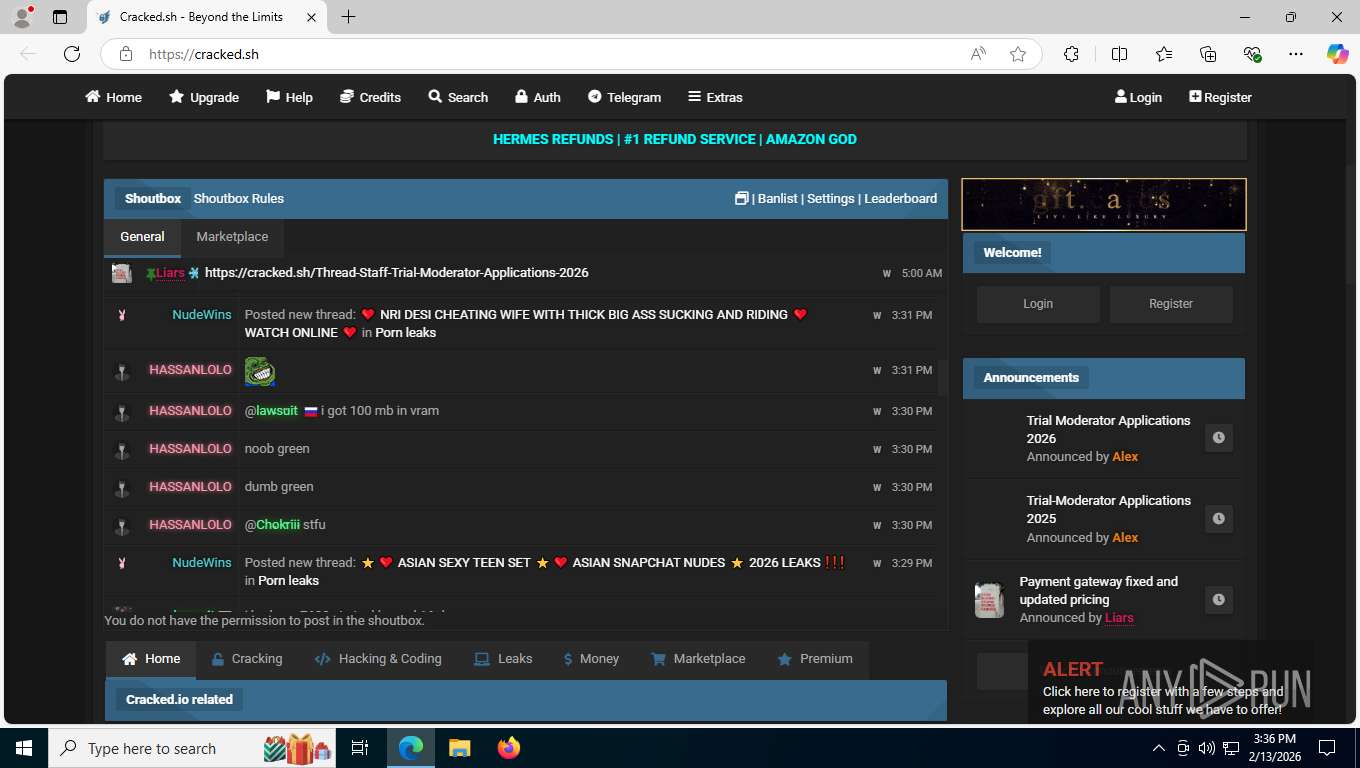1360x768 pixels.
Task: Click the HASSANLOLO username beside 'noob green'
Action: [x=190, y=449]
